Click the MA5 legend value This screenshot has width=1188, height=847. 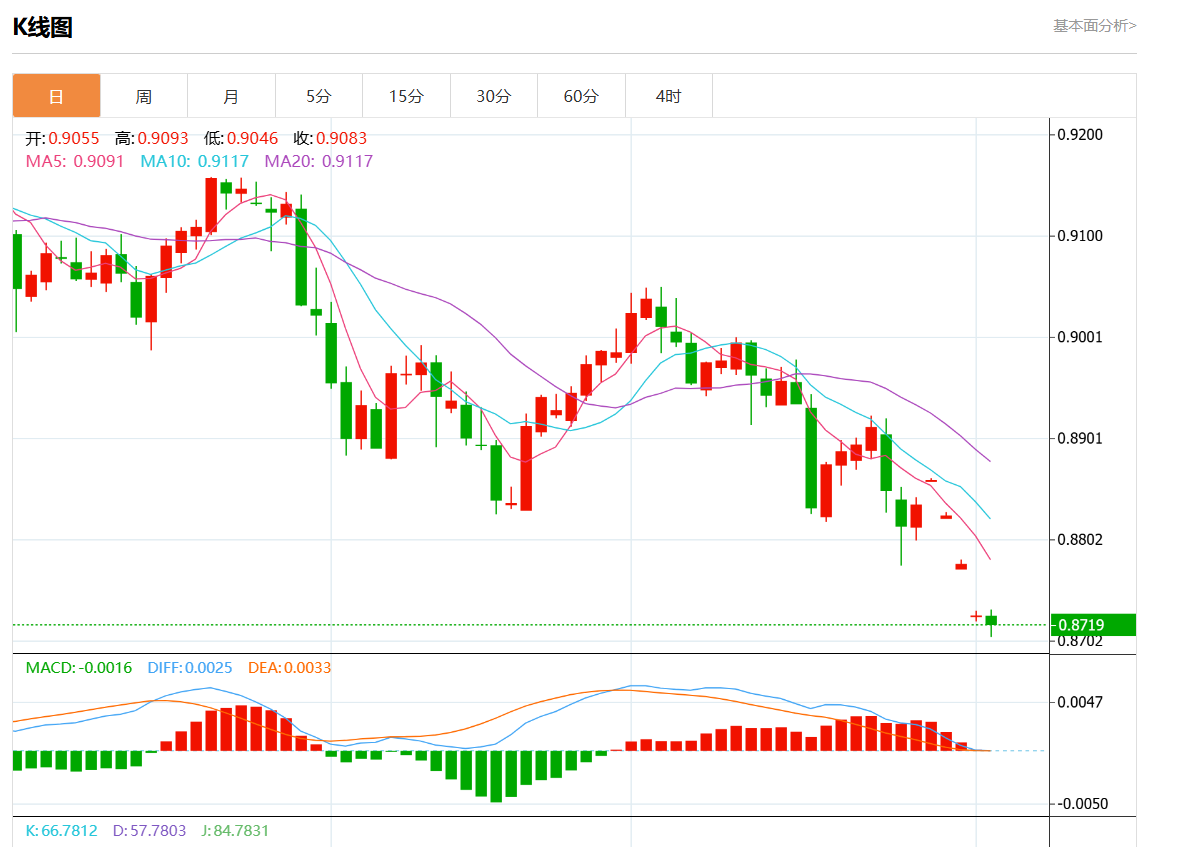tap(75, 161)
